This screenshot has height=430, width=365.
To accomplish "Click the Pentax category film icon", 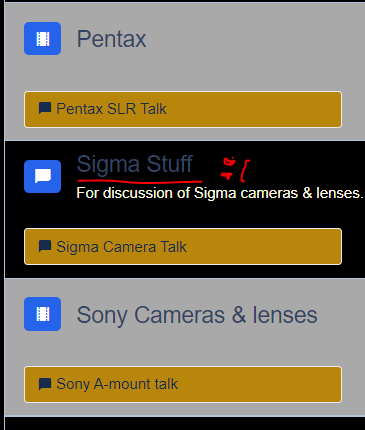I will 42,39.
